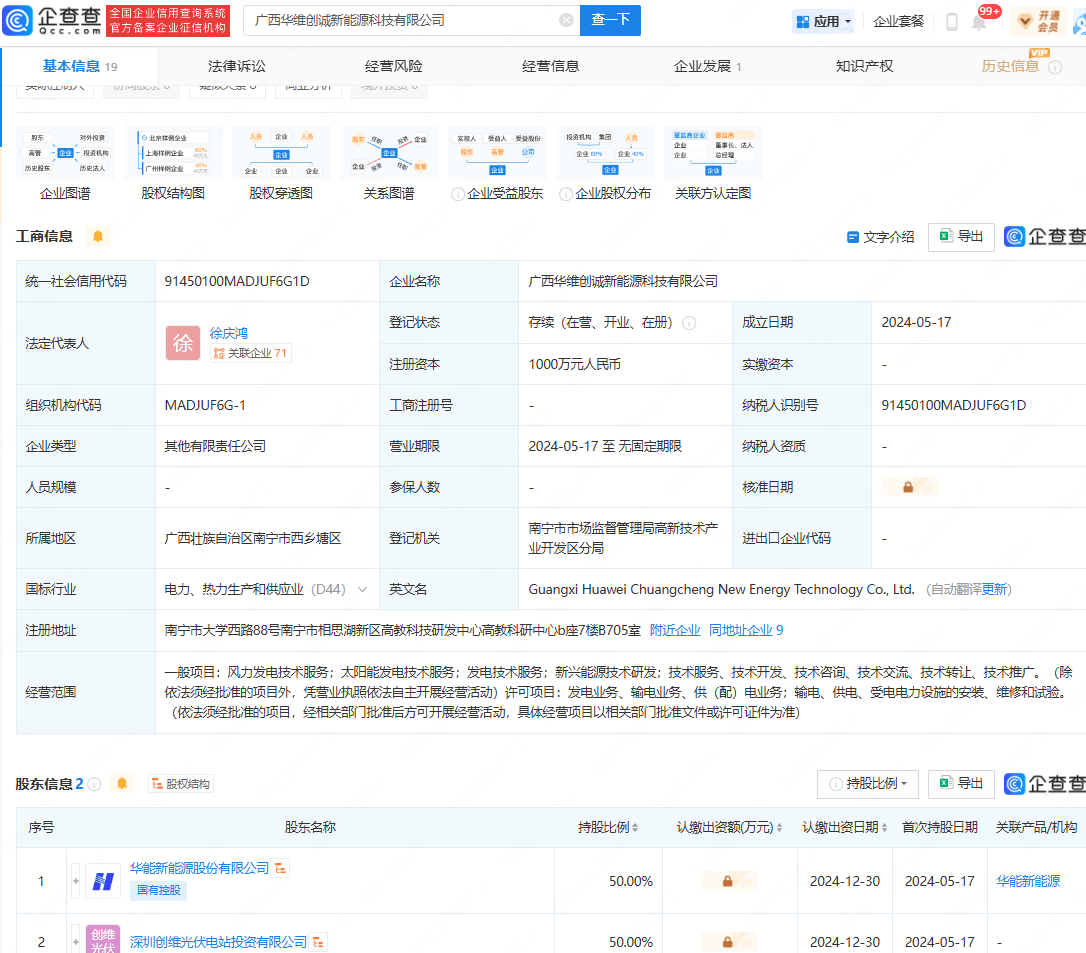The width and height of the screenshot is (1086, 953).
Task: Open the 知识产权 tab
Action: 864,66
